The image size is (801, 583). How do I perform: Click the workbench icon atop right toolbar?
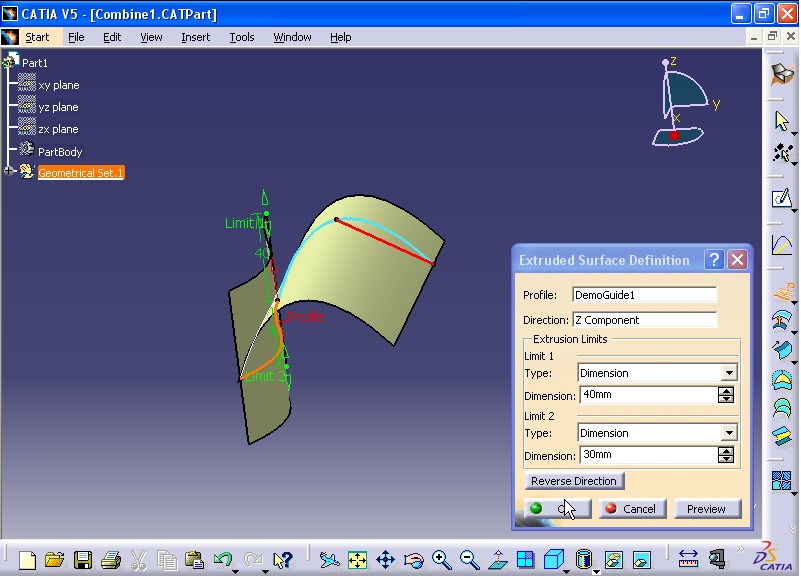[782, 75]
